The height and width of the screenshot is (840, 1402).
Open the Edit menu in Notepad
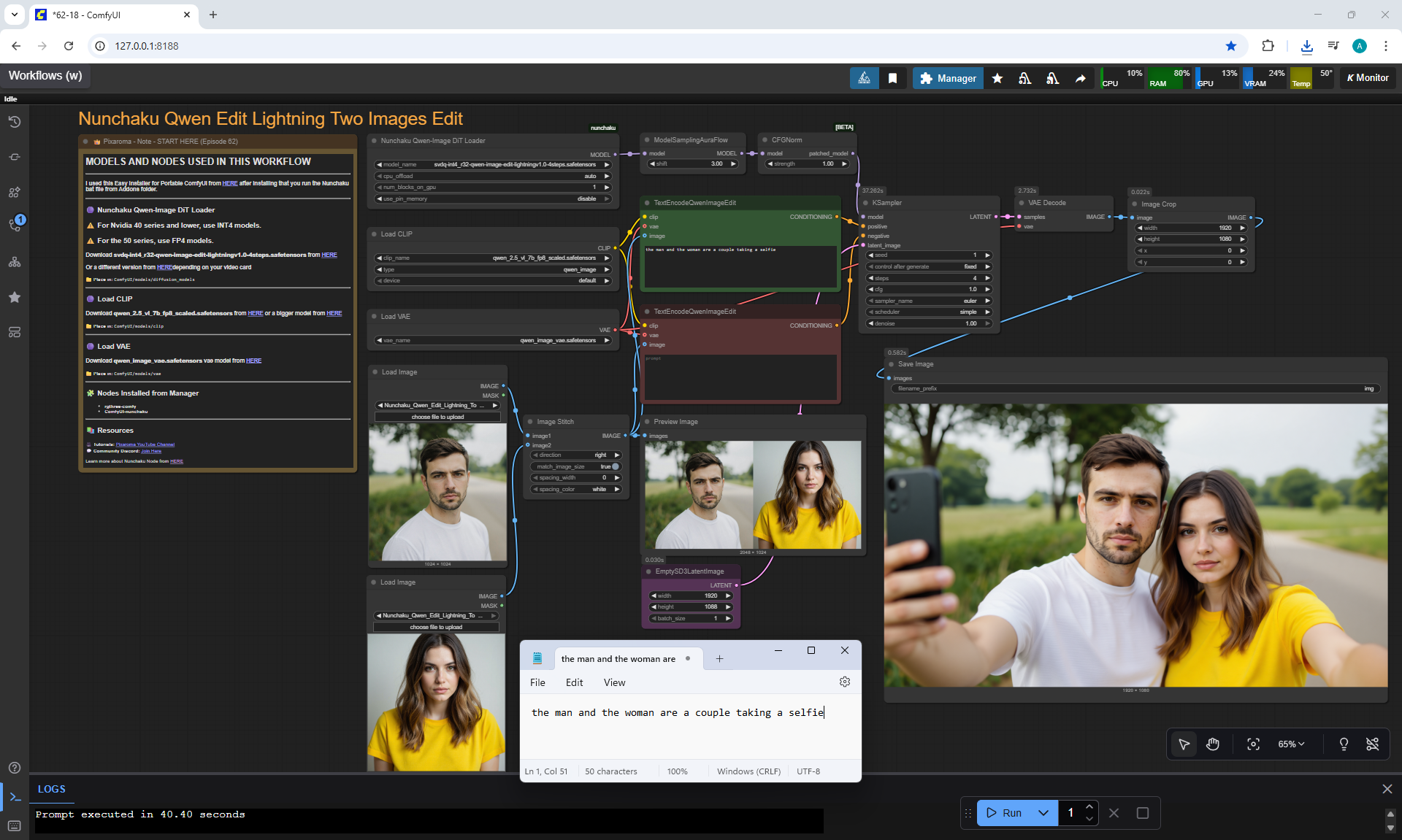click(x=574, y=682)
